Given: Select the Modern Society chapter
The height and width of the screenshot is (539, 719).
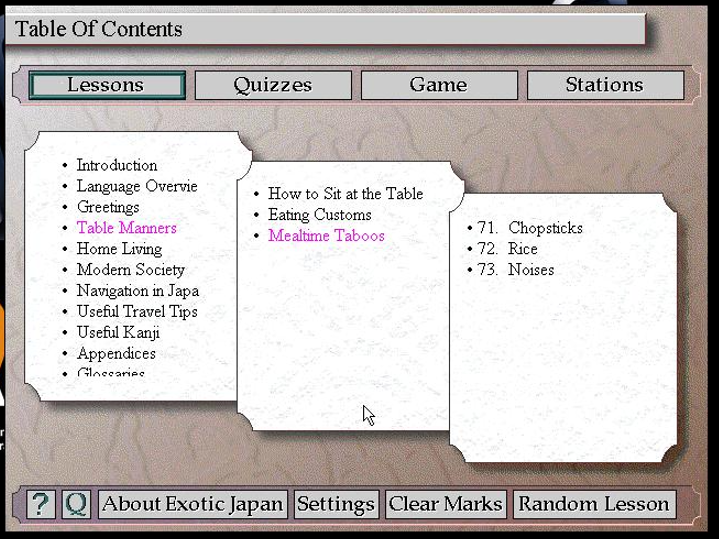Looking at the screenshot, I should click(131, 270).
